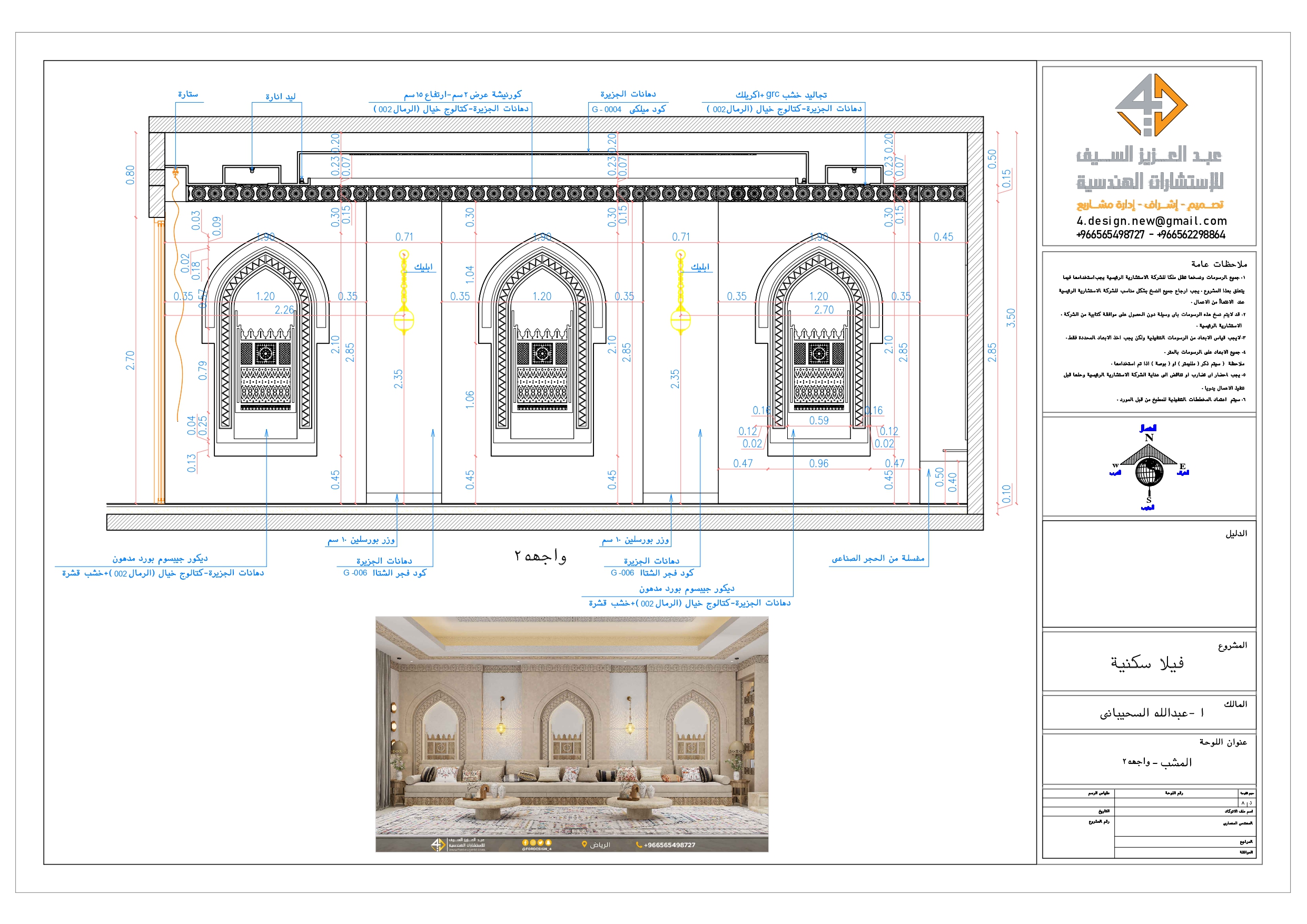Image resolution: width=1307 pixels, height=924 pixels.
Task: Click the phone icon in the render footer
Action: pyautogui.click(x=639, y=845)
